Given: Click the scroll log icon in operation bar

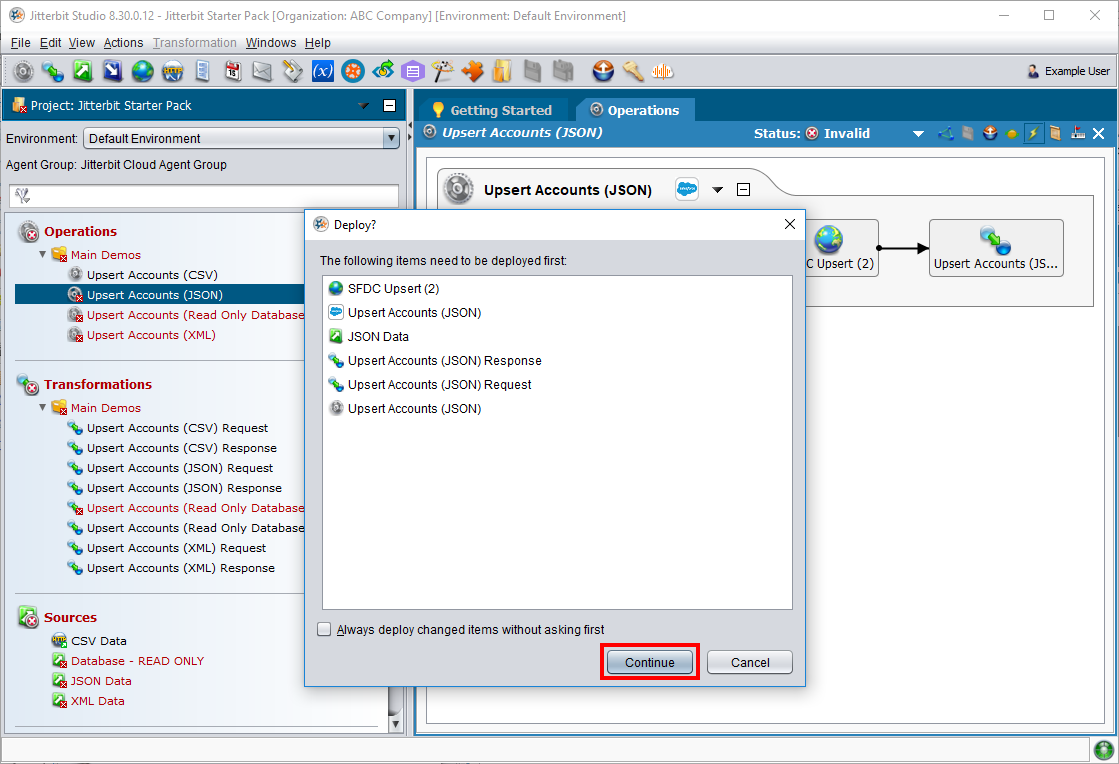Looking at the screenshot, I should 1055,133.
